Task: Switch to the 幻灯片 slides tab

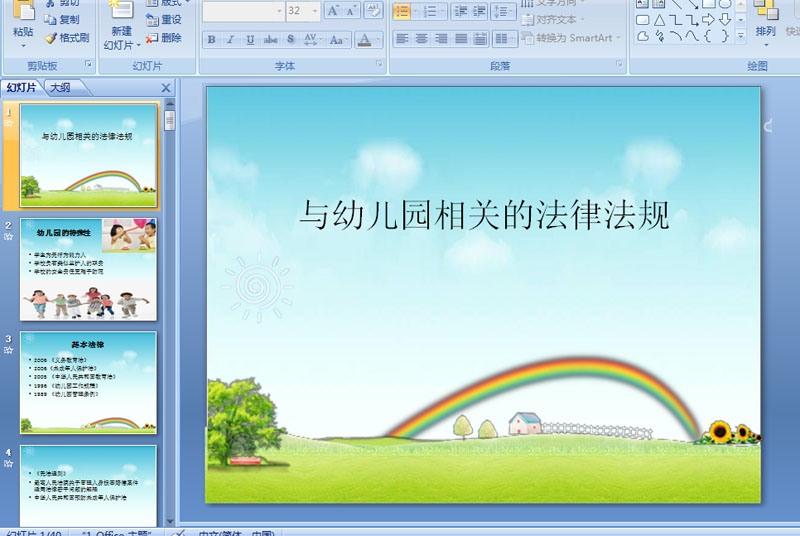Action: click(21, 87)
